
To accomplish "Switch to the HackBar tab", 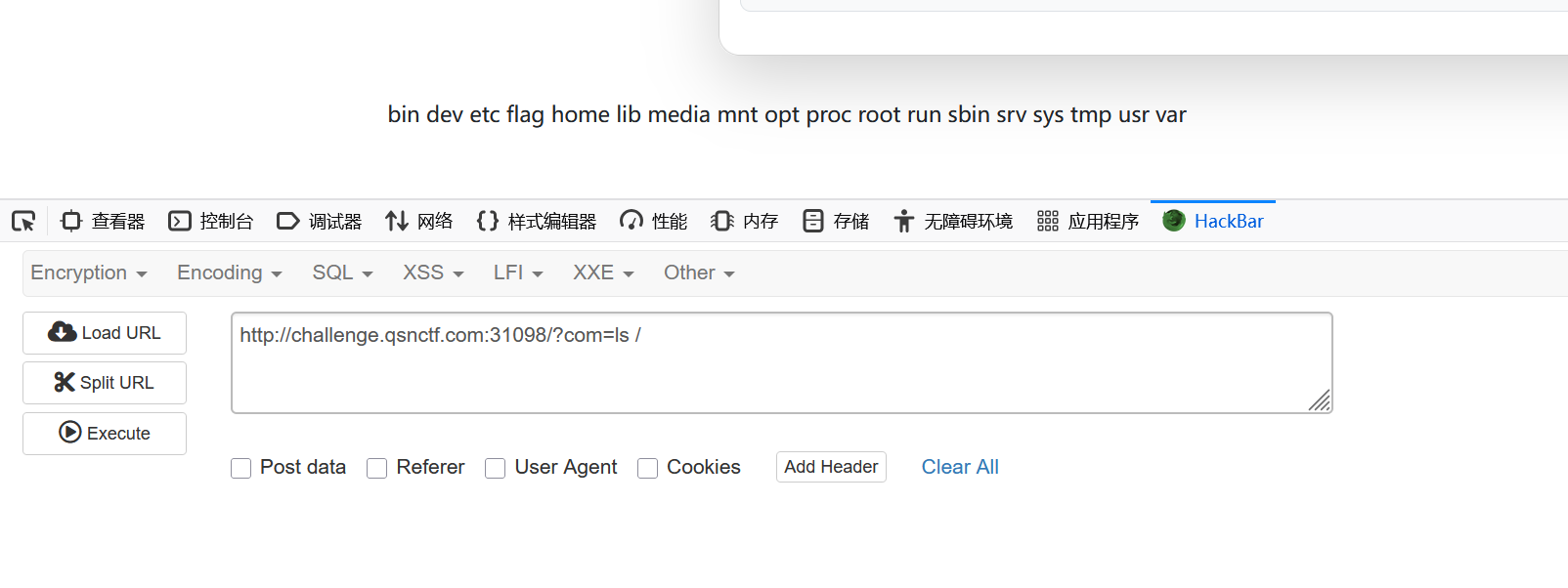I will [x=1213, y=222].
